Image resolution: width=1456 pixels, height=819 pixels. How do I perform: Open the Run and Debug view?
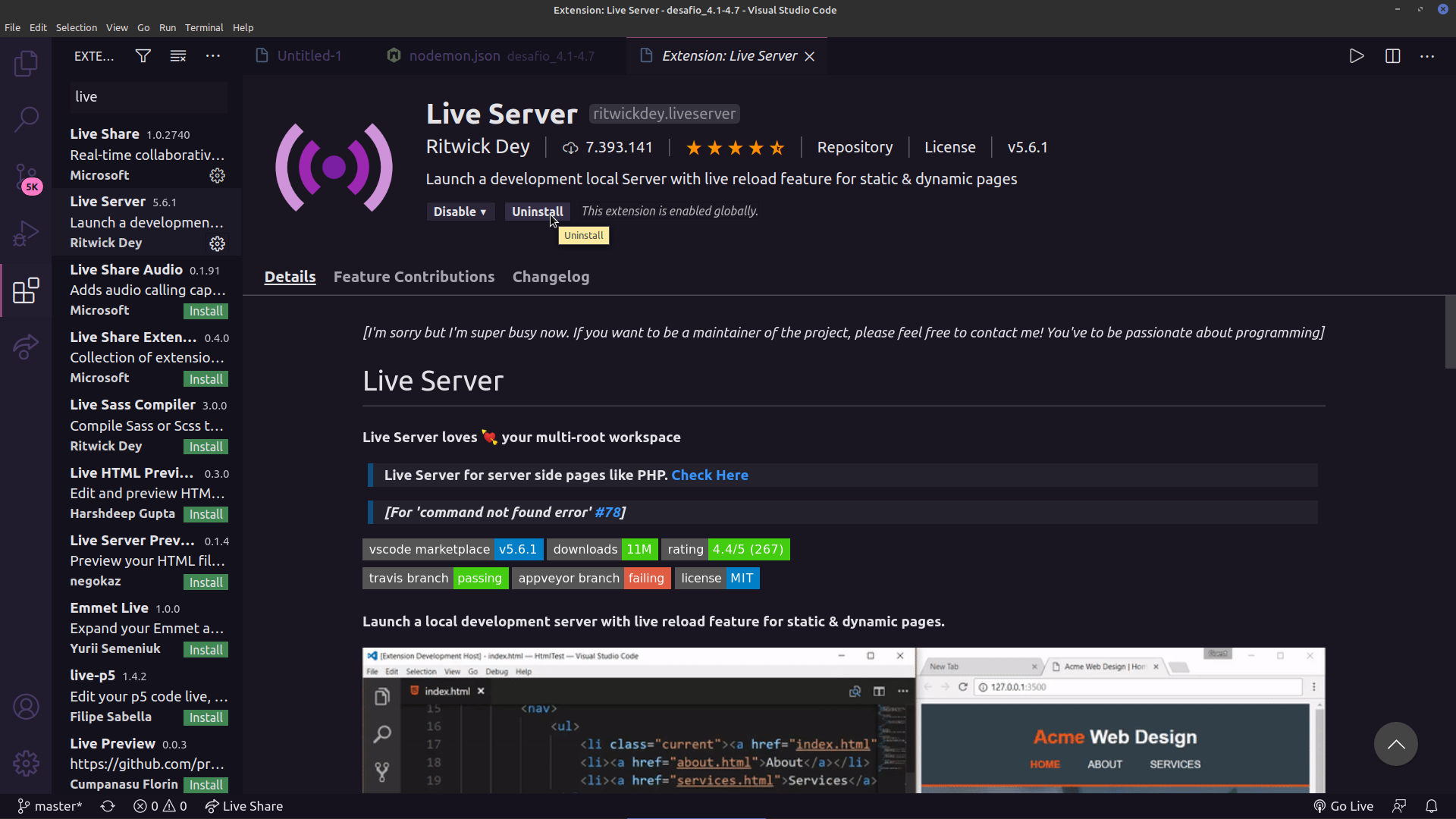pos(26,233)
